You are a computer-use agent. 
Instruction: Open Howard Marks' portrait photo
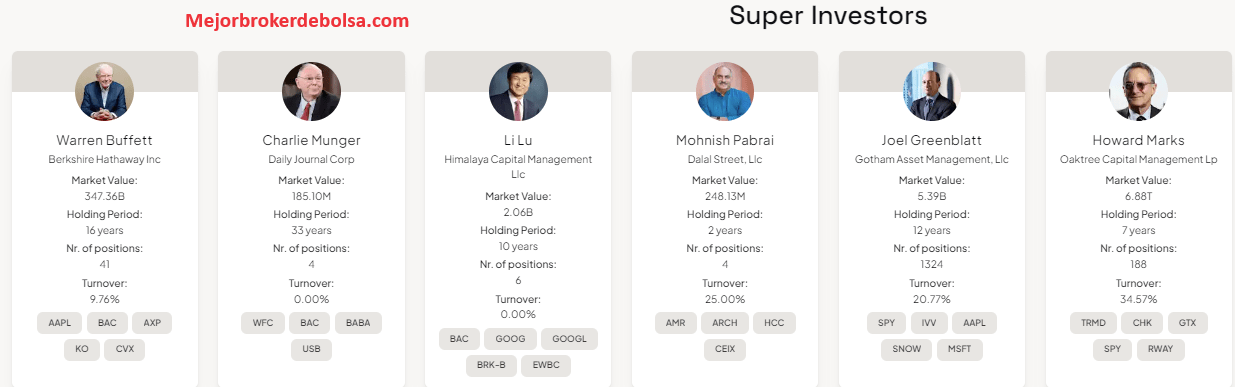1138,92
